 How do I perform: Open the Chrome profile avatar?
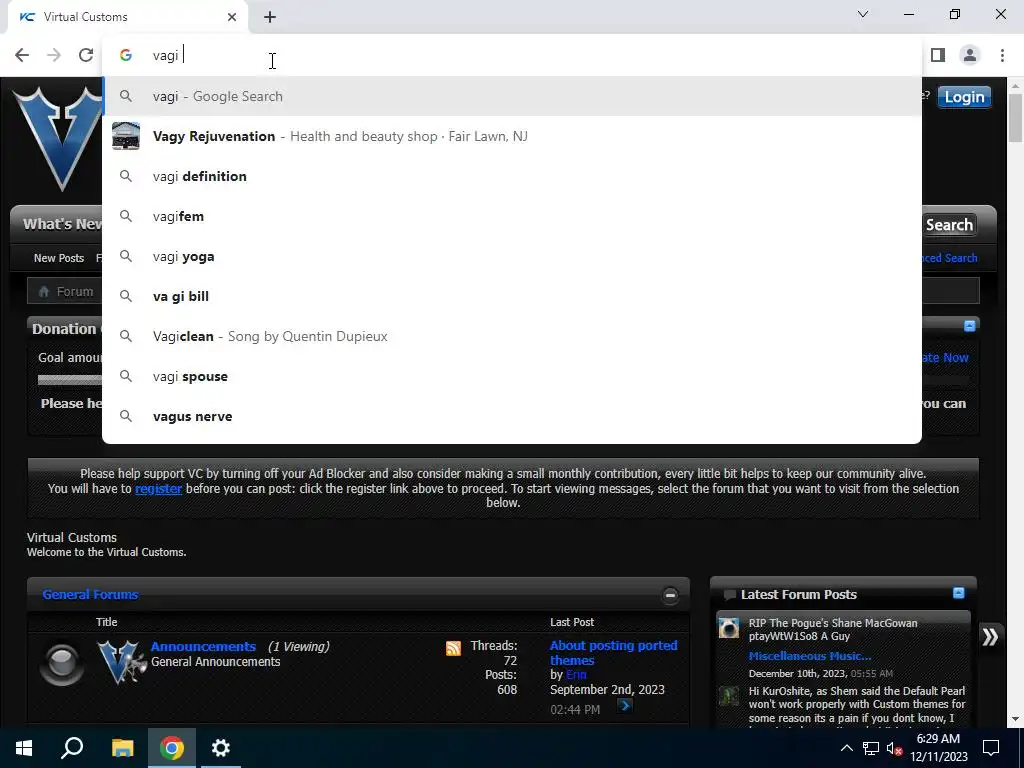click(x=970, y=55)
